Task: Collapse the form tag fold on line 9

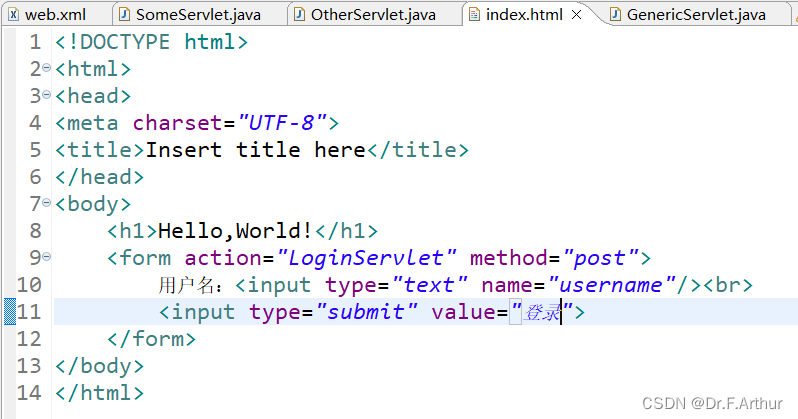Action: coord(47,257)
